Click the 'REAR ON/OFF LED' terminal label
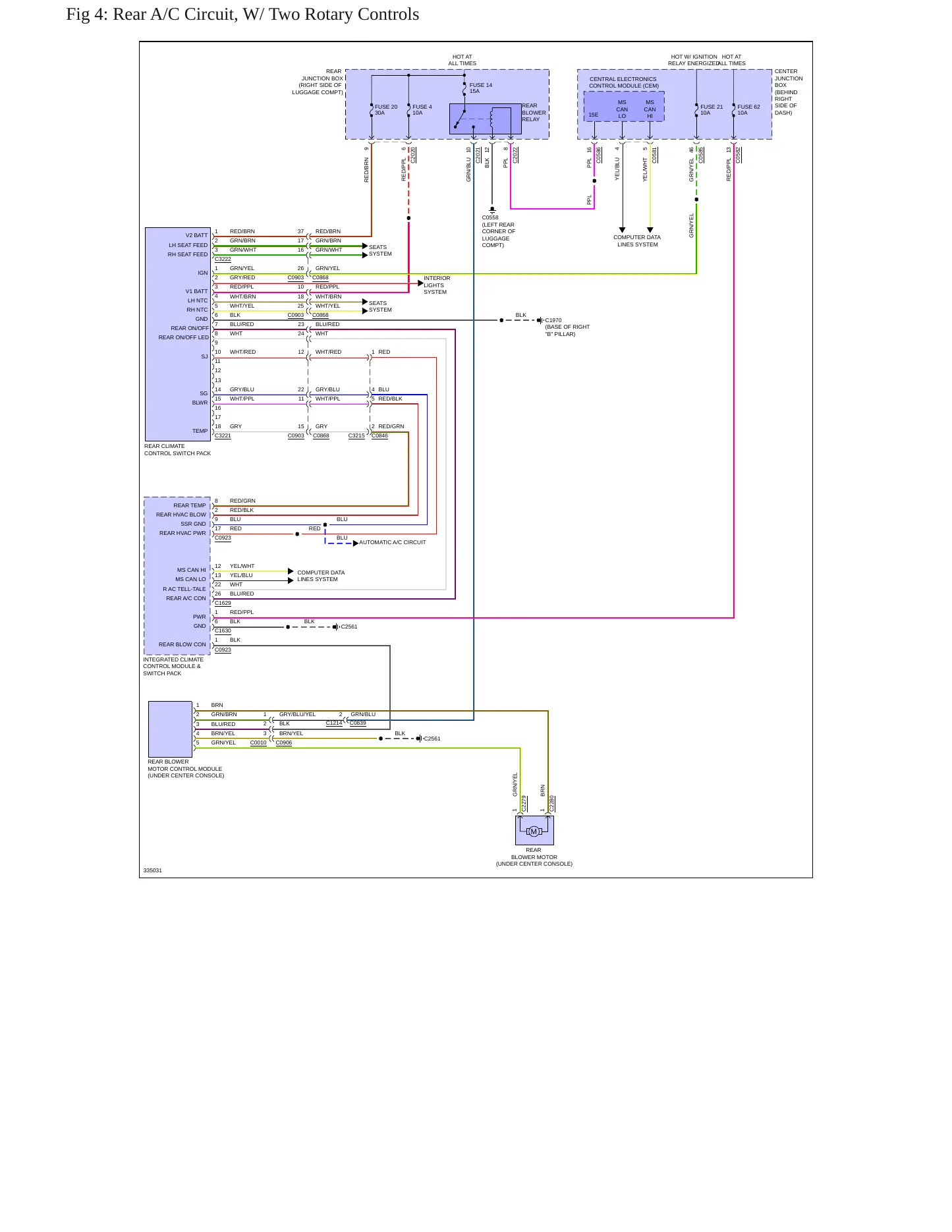This screenshot has height=1232, width=952. 184,337
